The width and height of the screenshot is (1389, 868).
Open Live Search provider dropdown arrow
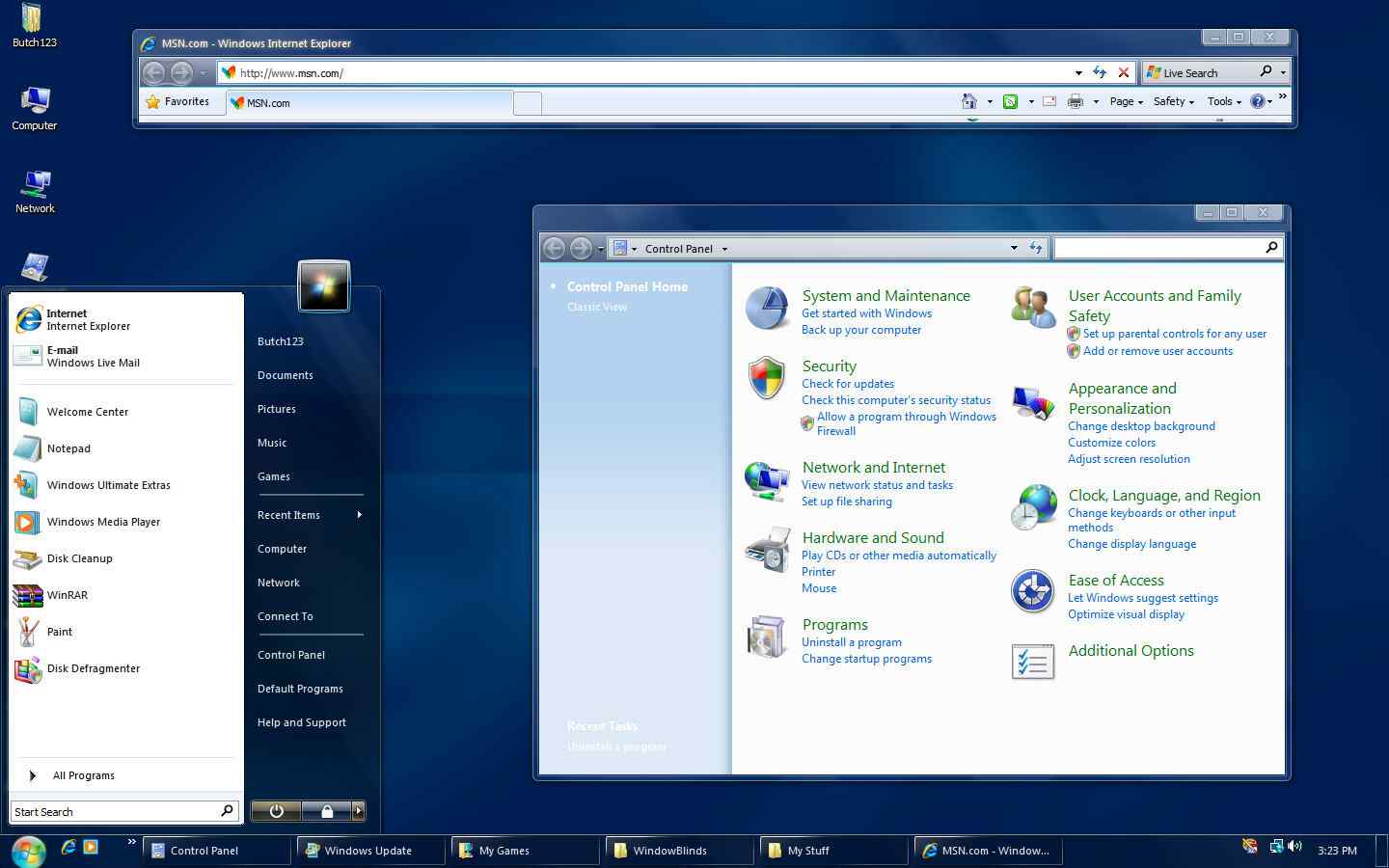1282,72
